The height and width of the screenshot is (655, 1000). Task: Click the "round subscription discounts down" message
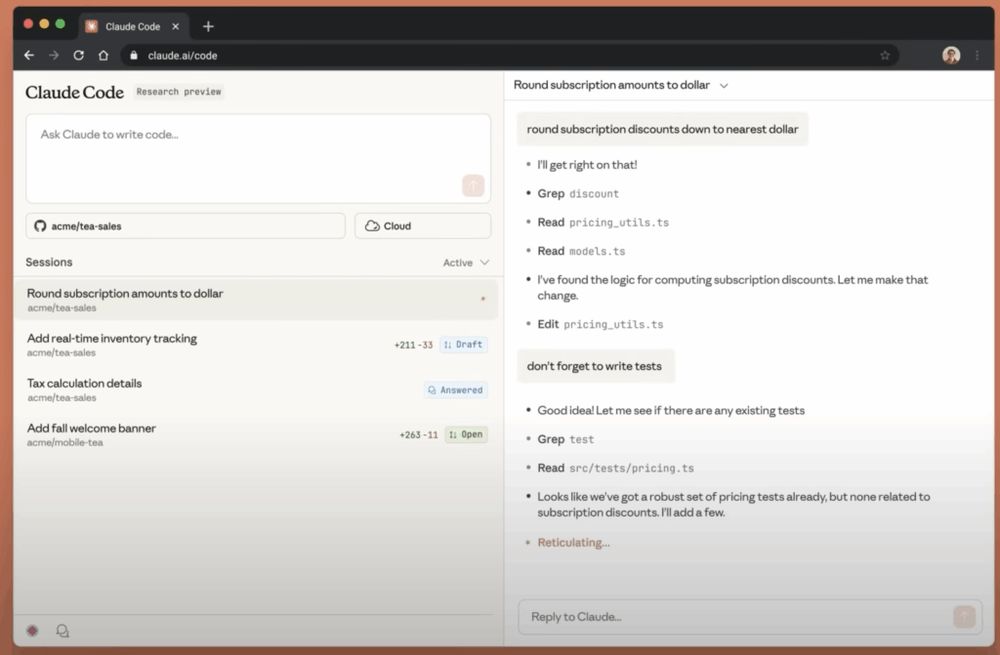click(x=662, y=129)
